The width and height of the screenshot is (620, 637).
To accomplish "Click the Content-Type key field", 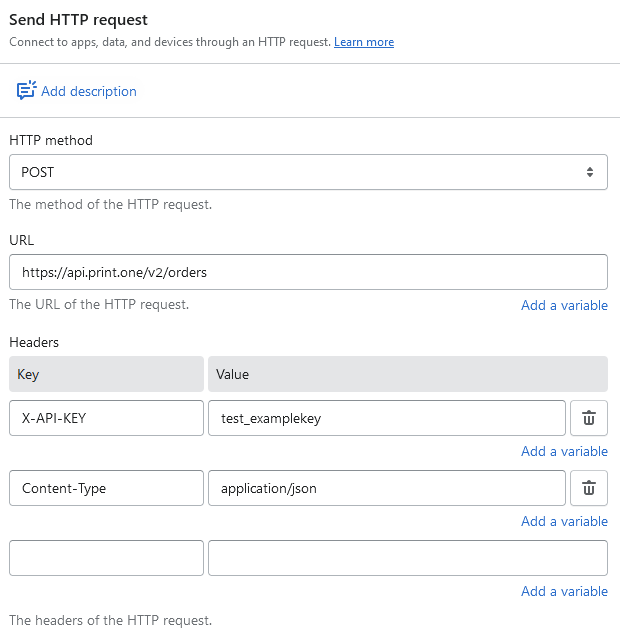I will (x=106, y=488).
